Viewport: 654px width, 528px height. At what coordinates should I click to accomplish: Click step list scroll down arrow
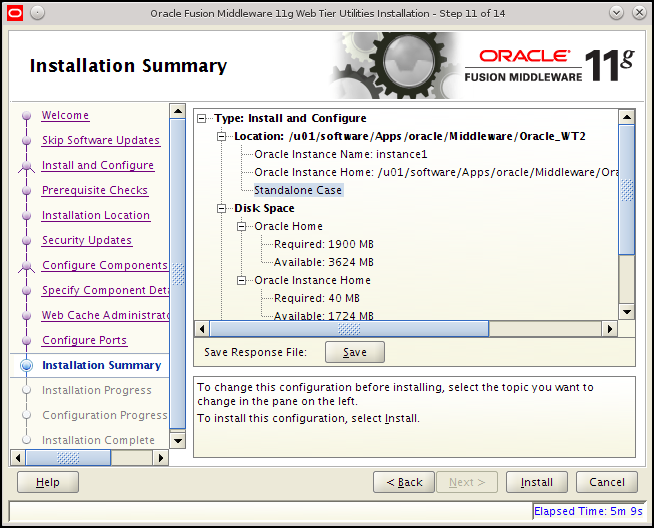(178, 440)
